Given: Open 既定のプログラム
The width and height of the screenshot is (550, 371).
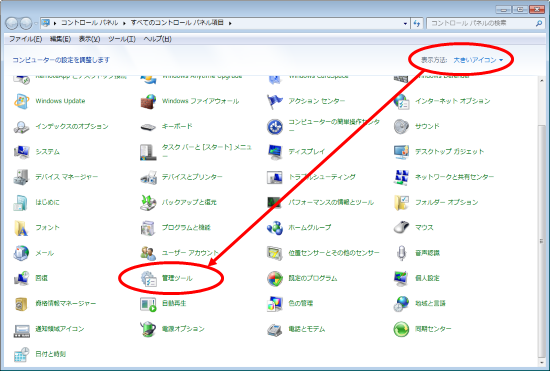Looking at the screenshot, I should (x=302, y=278).
